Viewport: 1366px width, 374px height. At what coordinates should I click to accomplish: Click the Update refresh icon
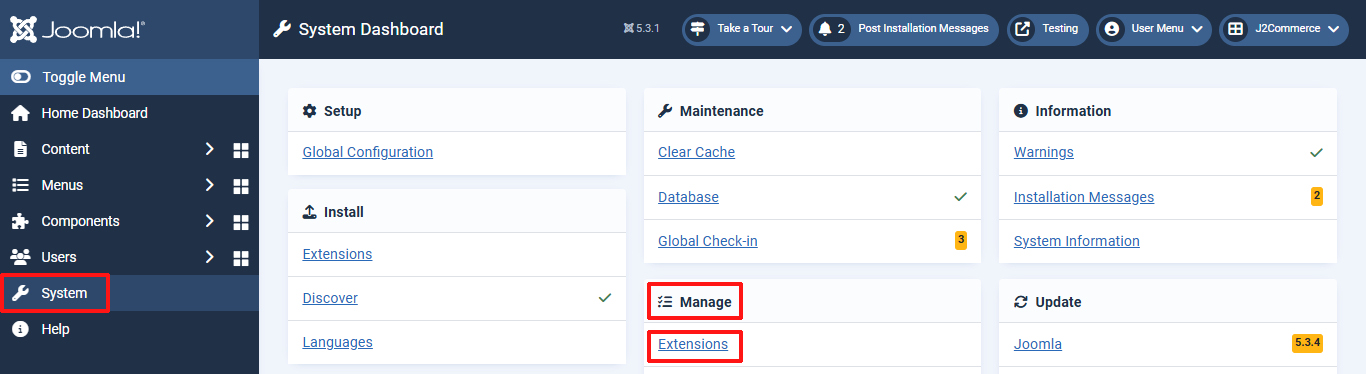[1021, 302]
